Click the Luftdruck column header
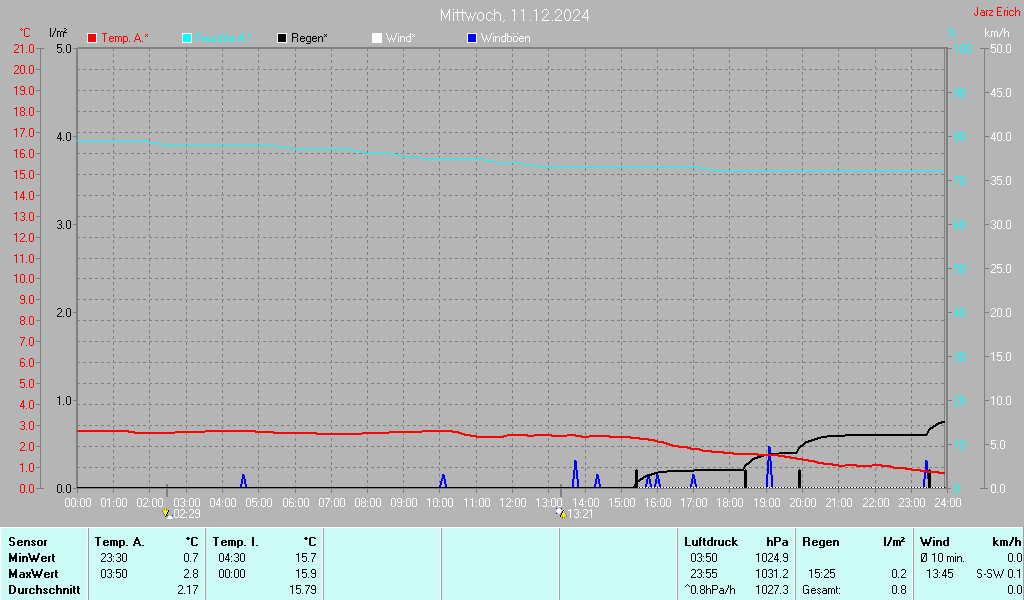Screen dimensions: 1024x600 (710, 542)
